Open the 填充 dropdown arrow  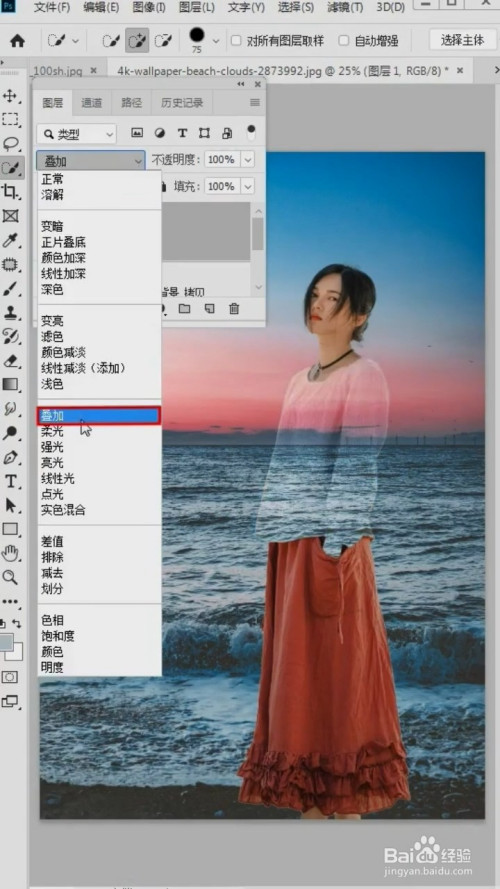tap(248, 186)
